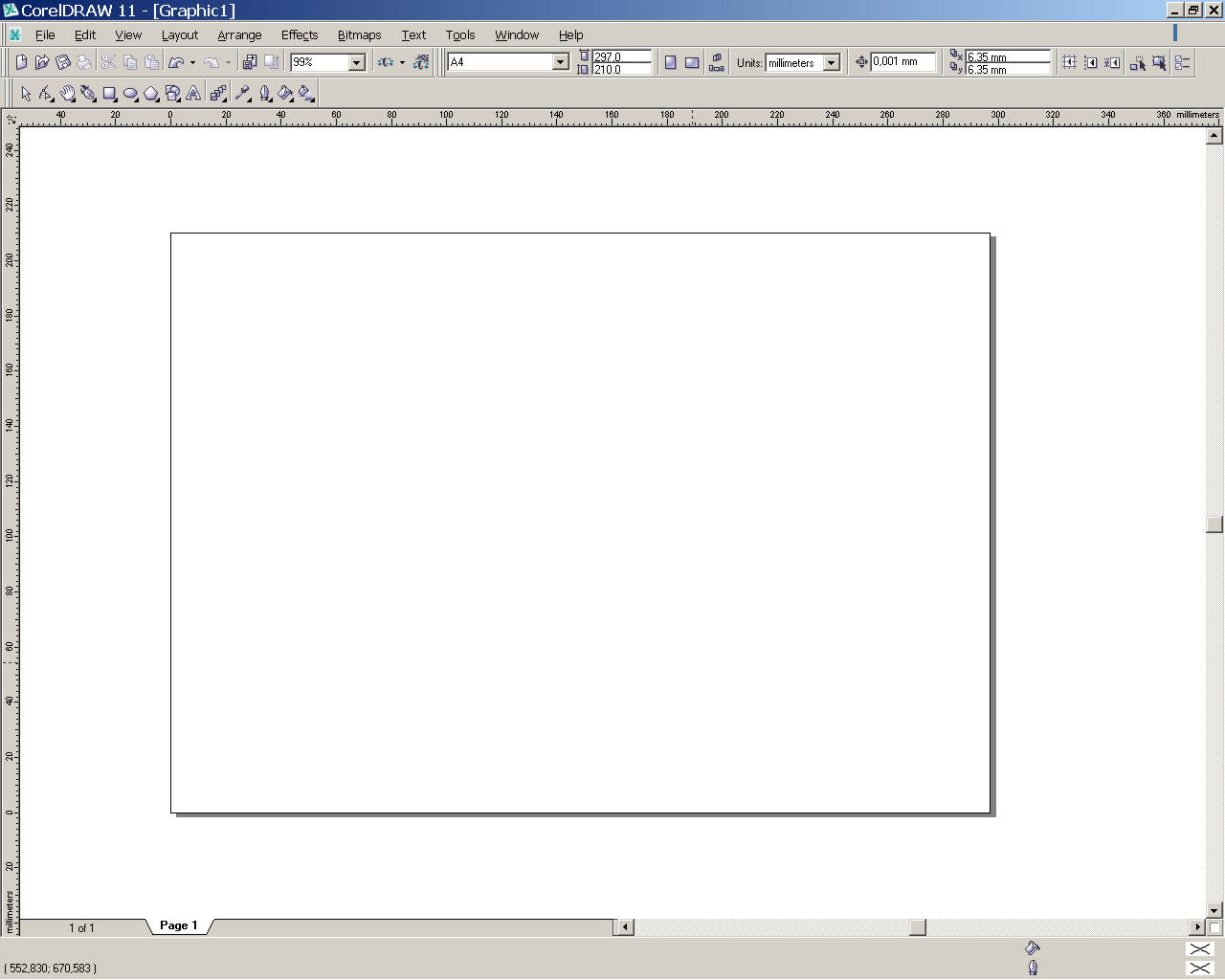The height and width of the screenshot is (980, 1225).
Task: Toggle Snap to Objects
Action: pyautogui.click(x=1111, y=62)
